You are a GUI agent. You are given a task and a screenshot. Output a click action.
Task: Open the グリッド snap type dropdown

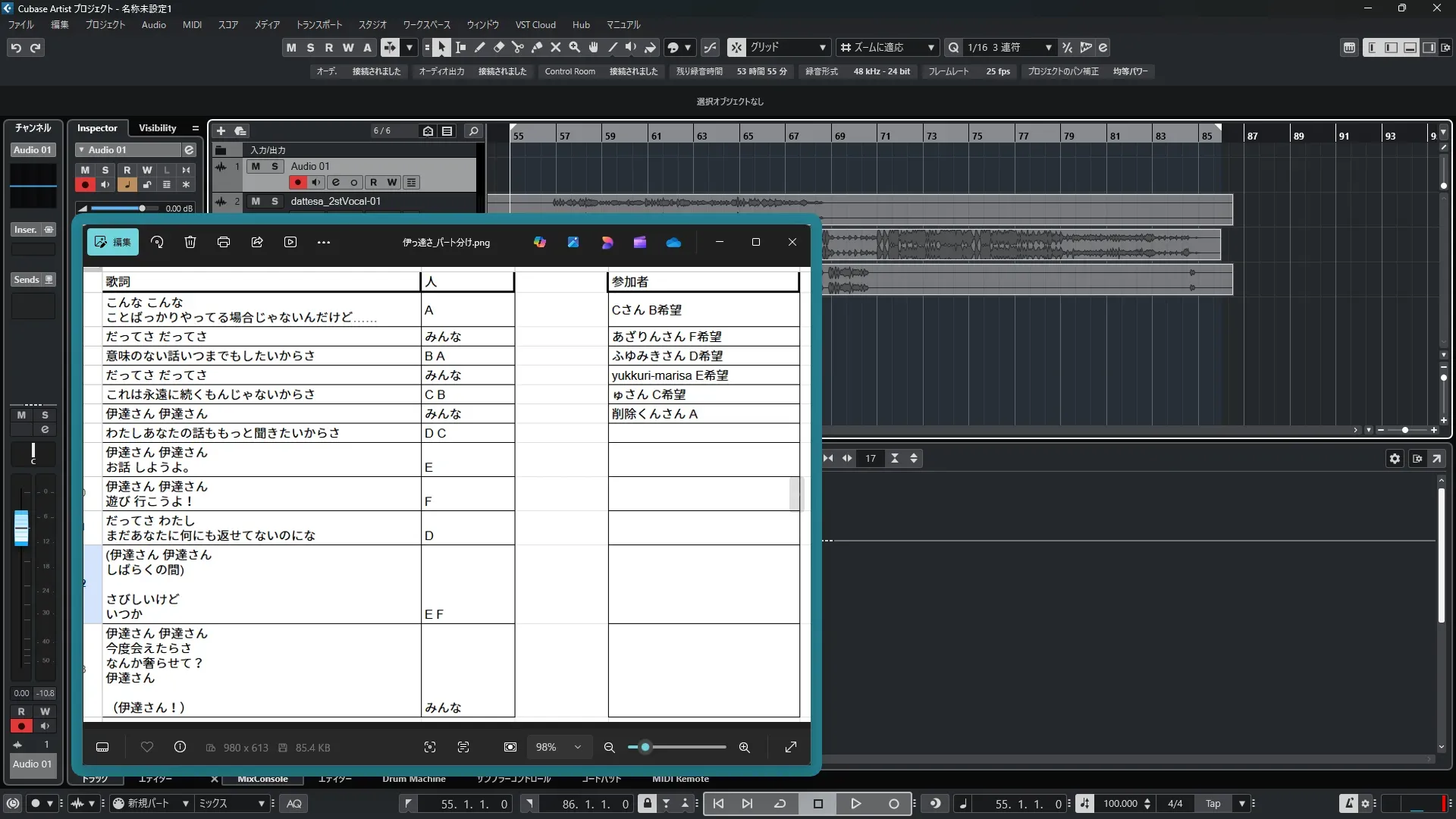tap(822, 48)
